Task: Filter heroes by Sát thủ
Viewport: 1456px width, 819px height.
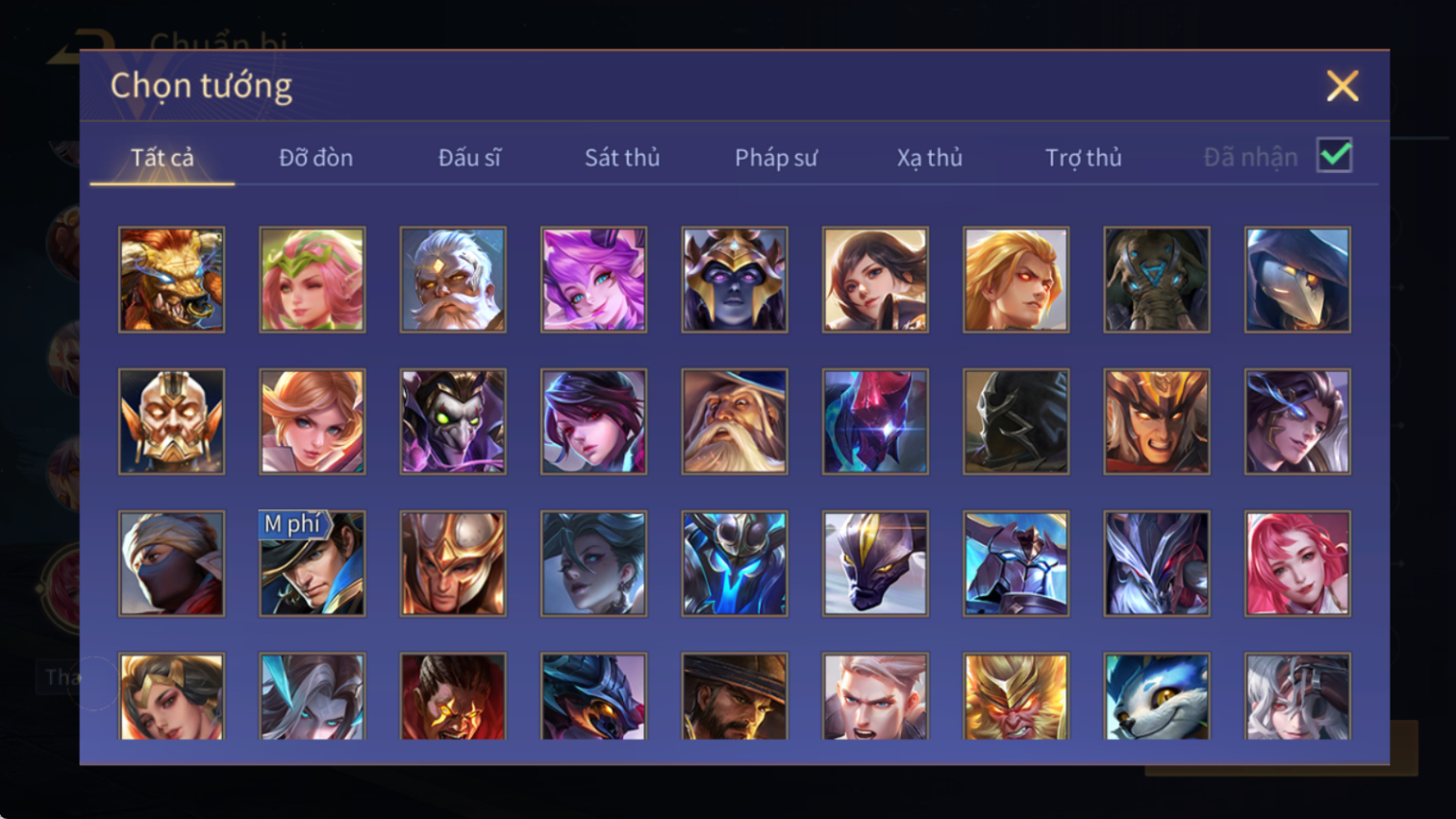Action: click(x=622, y=158)
